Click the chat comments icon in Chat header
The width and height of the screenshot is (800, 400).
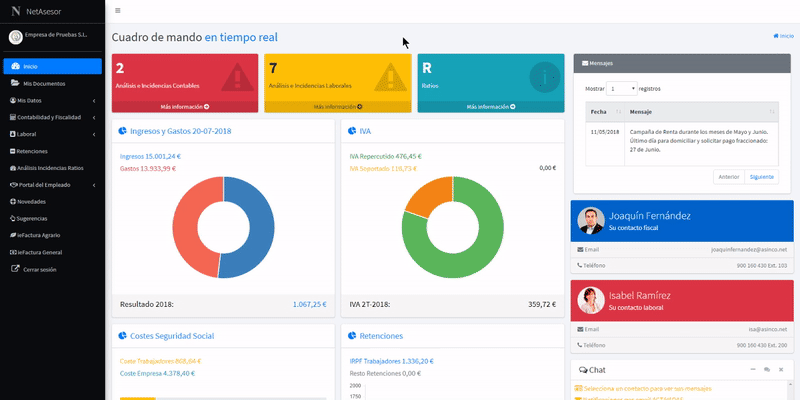766,370
